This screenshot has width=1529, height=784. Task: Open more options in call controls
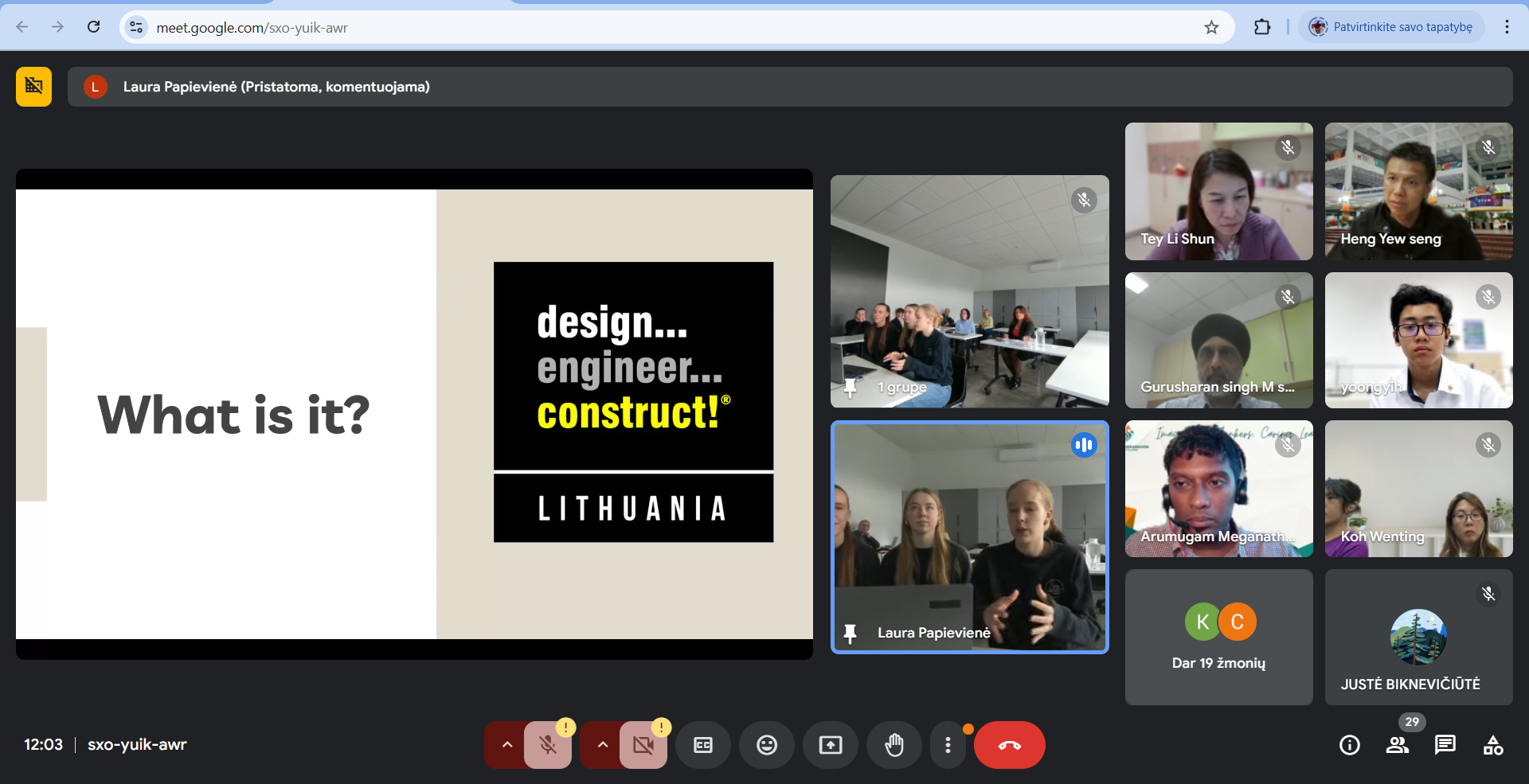pyautogui.click(x=948, y=745)
